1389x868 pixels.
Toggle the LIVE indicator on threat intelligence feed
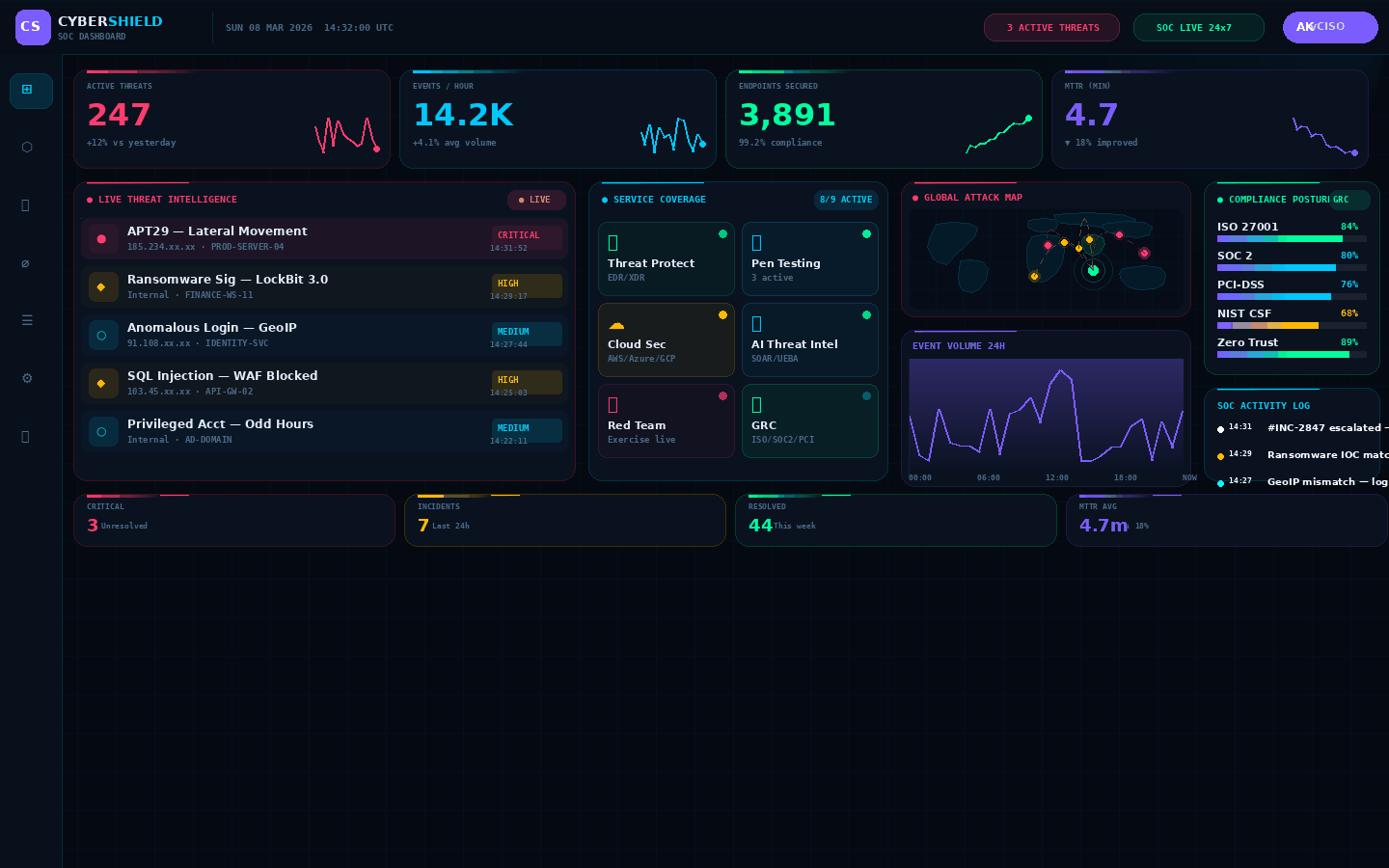(536, 200)
